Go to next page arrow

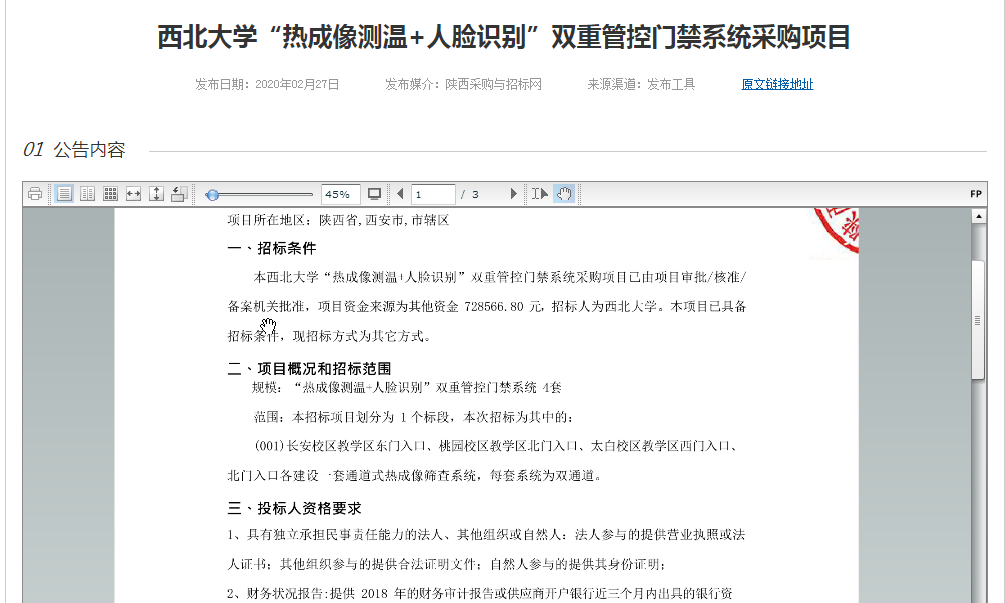click(x=513, y=194)
